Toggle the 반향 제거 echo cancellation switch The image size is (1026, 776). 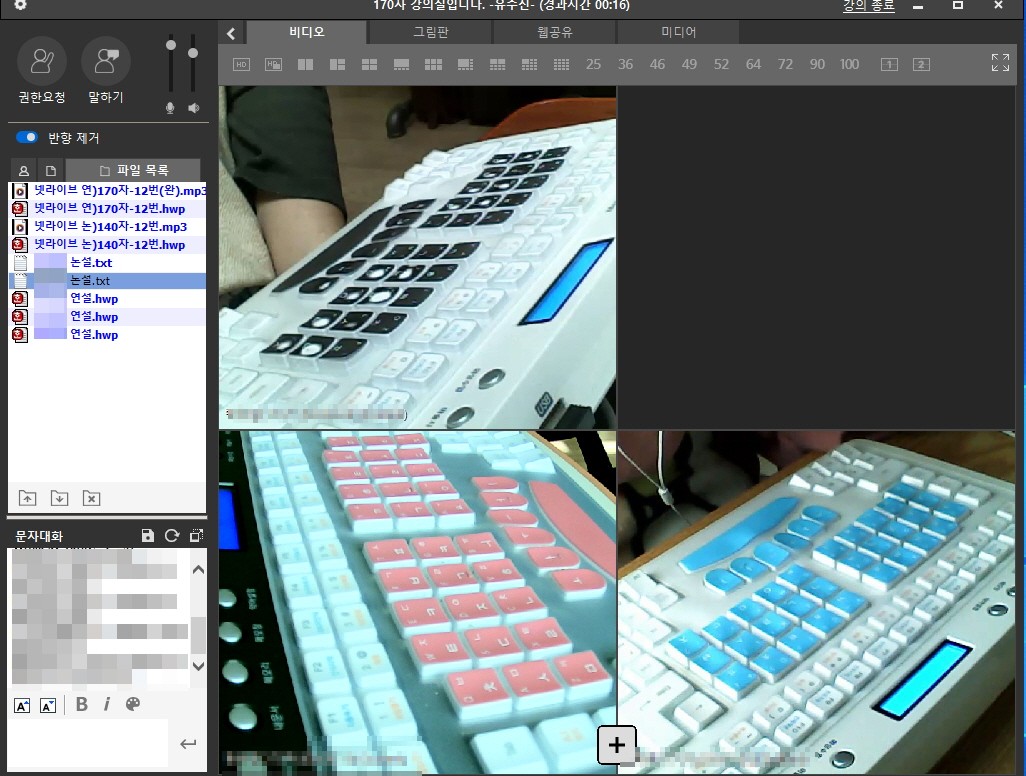click(x=26, y=138)
